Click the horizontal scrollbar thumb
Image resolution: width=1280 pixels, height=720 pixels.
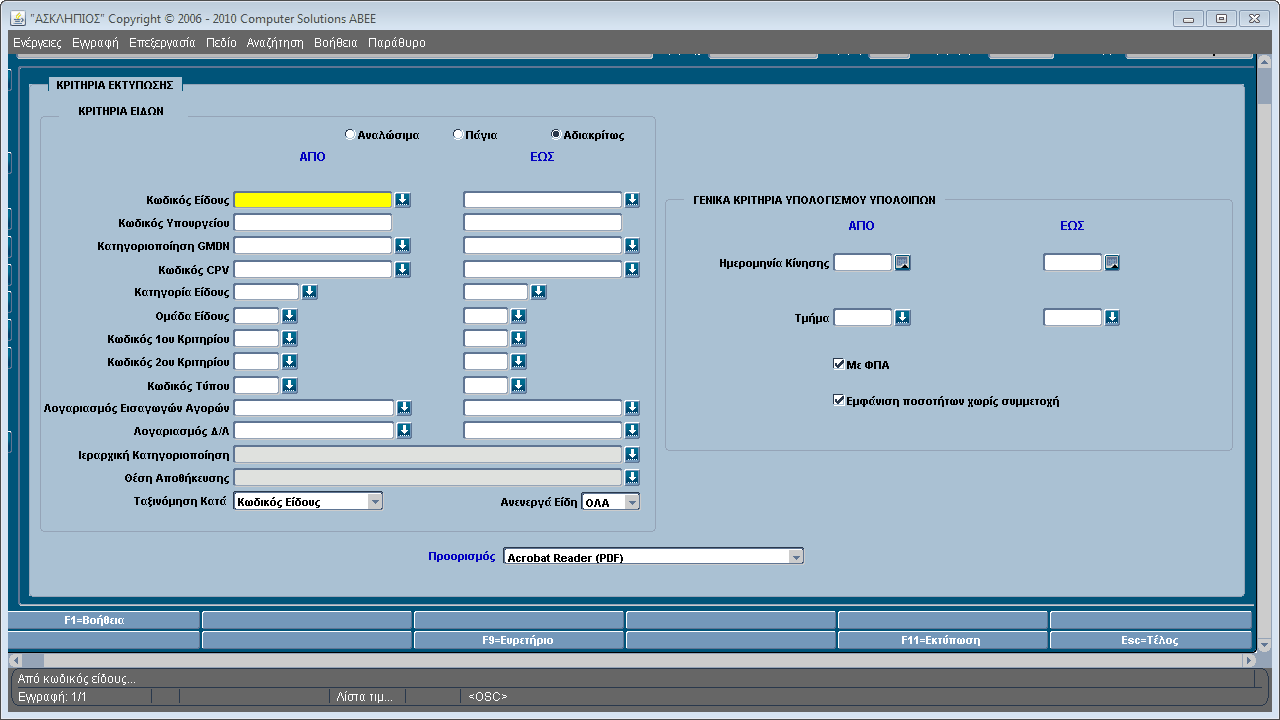[x=33, y=661]
